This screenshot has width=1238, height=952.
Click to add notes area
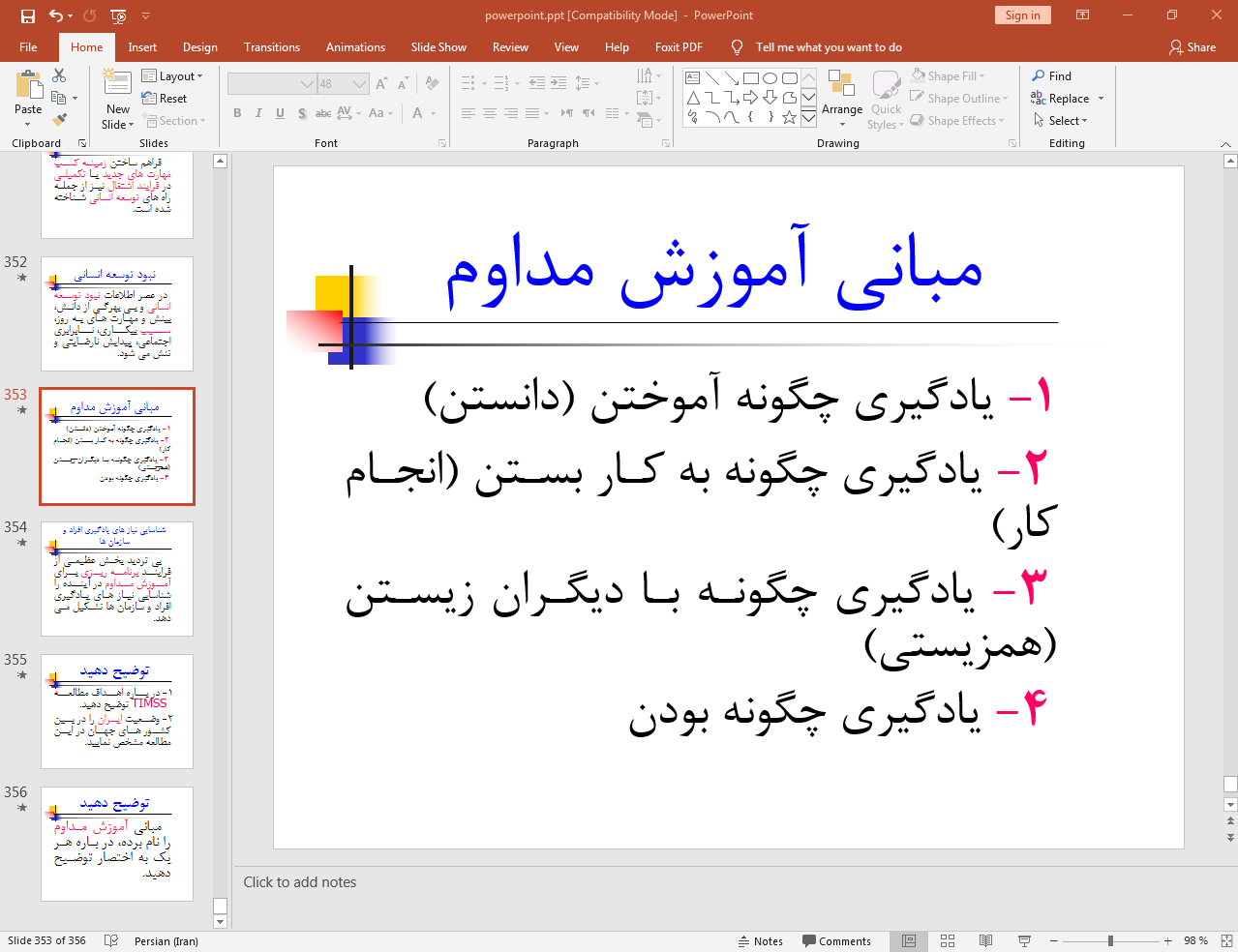point(300,881)
